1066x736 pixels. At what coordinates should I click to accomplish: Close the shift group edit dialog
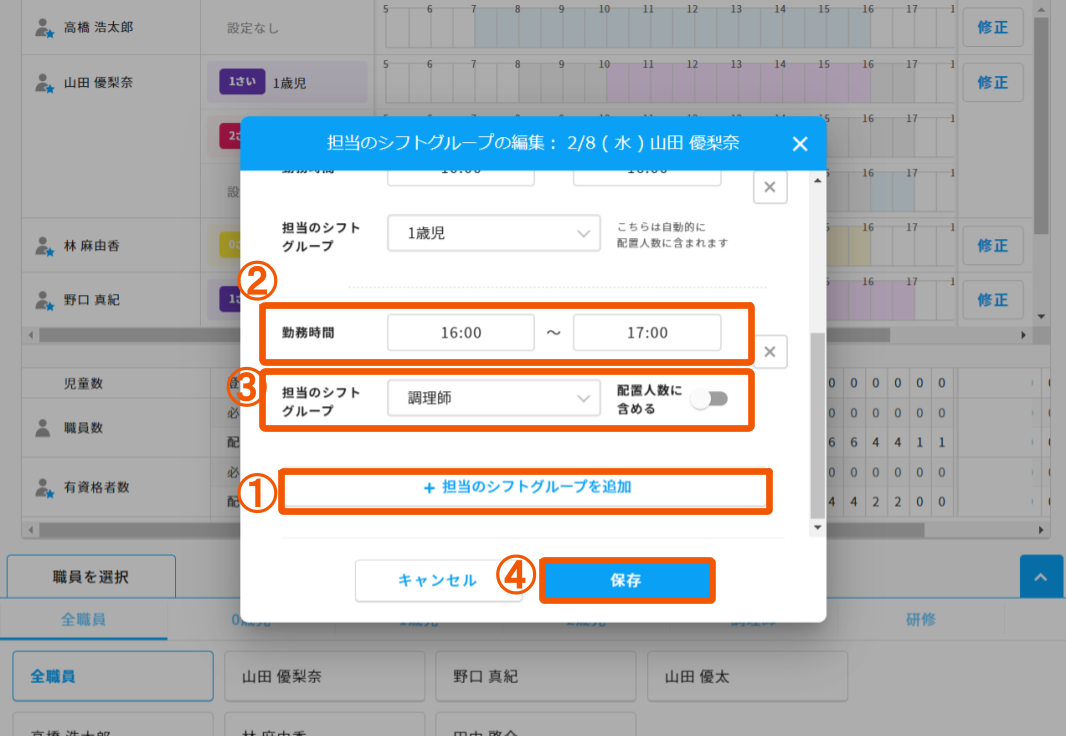[799, 144]
